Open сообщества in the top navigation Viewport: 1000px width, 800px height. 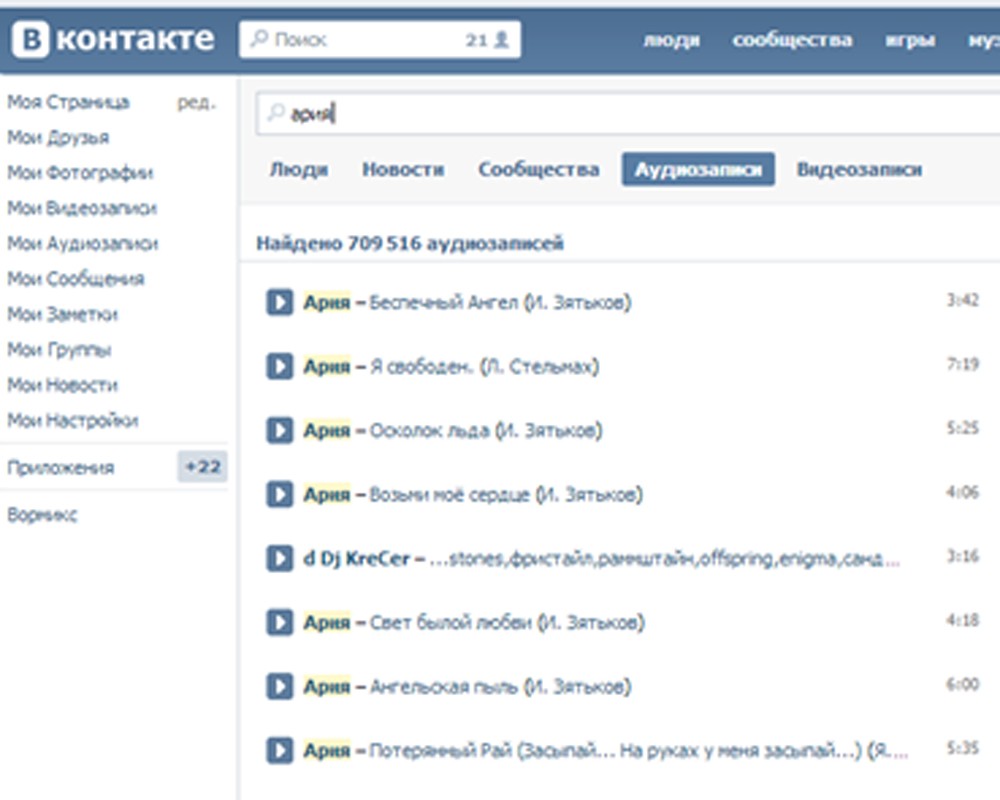pos(792,40)
